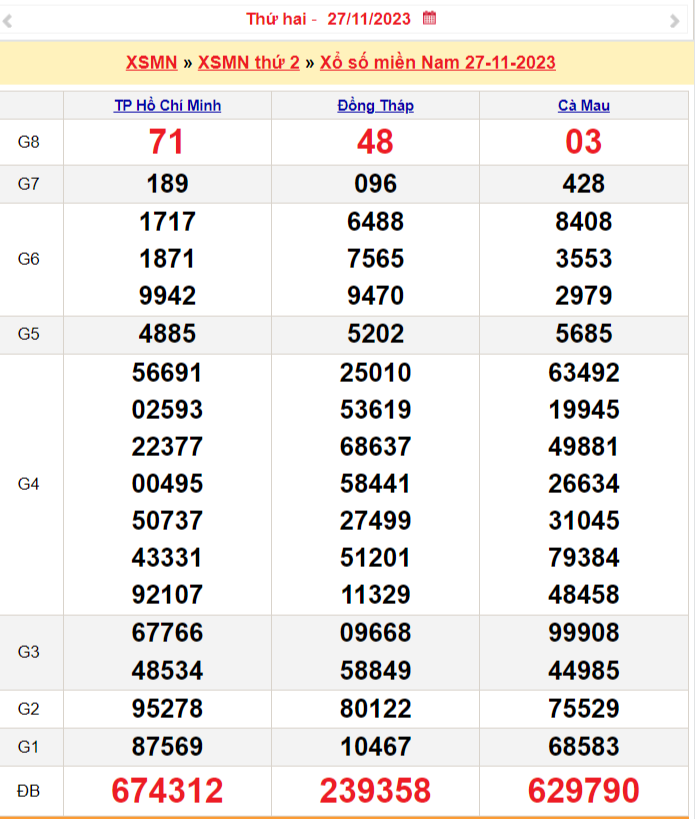Click the date text 27/11/2023
Screen dimensions: 695x819
coord(369,18)
